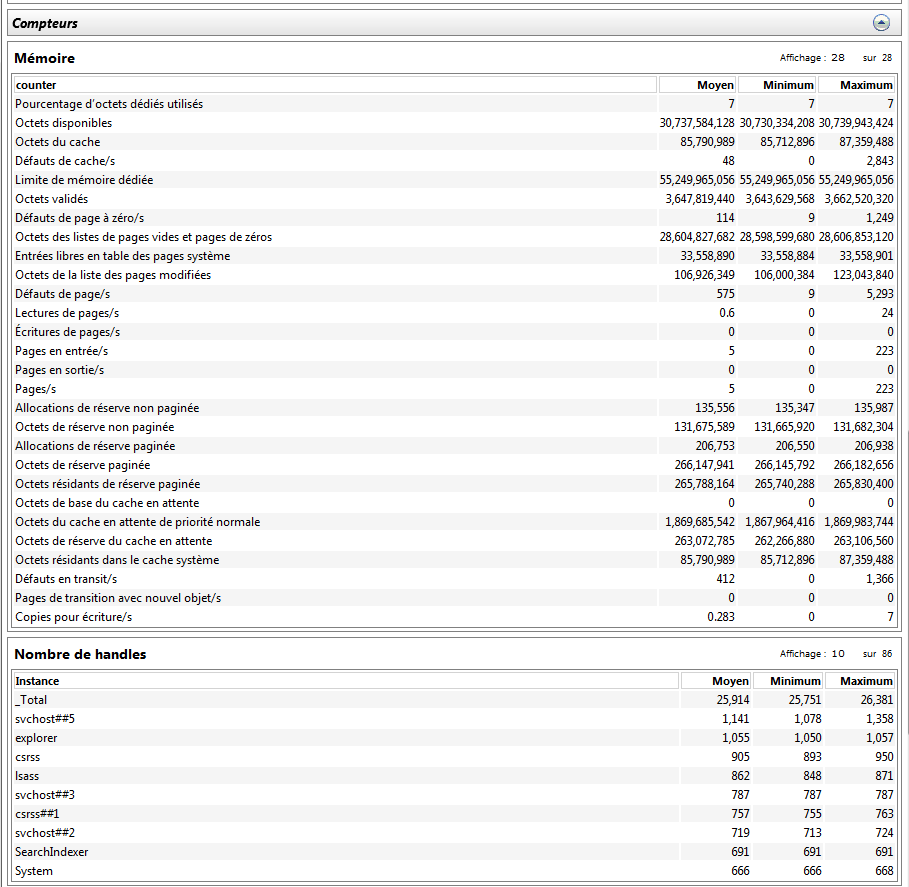Screen dimensions: 909x887
Task: Select the _Total instance row
Action: [454, 700]
